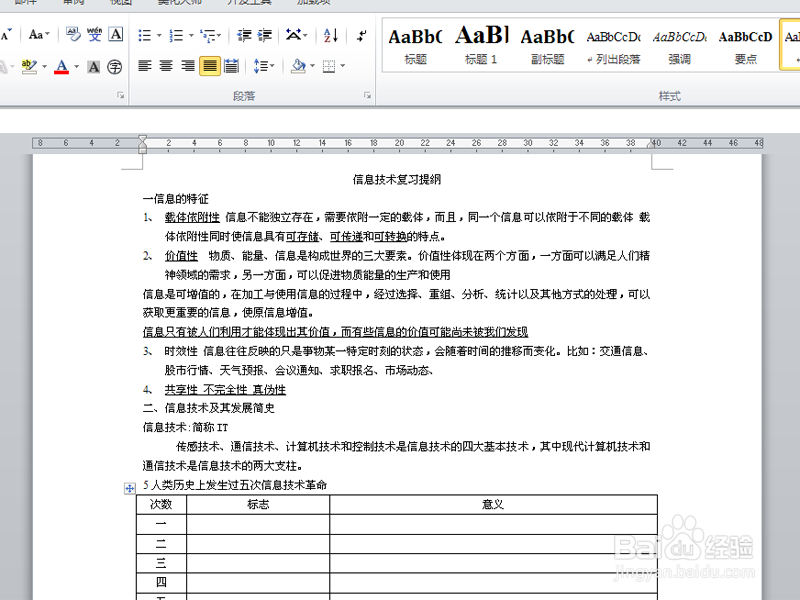Click the Asian Layout icon

(293, 35)
